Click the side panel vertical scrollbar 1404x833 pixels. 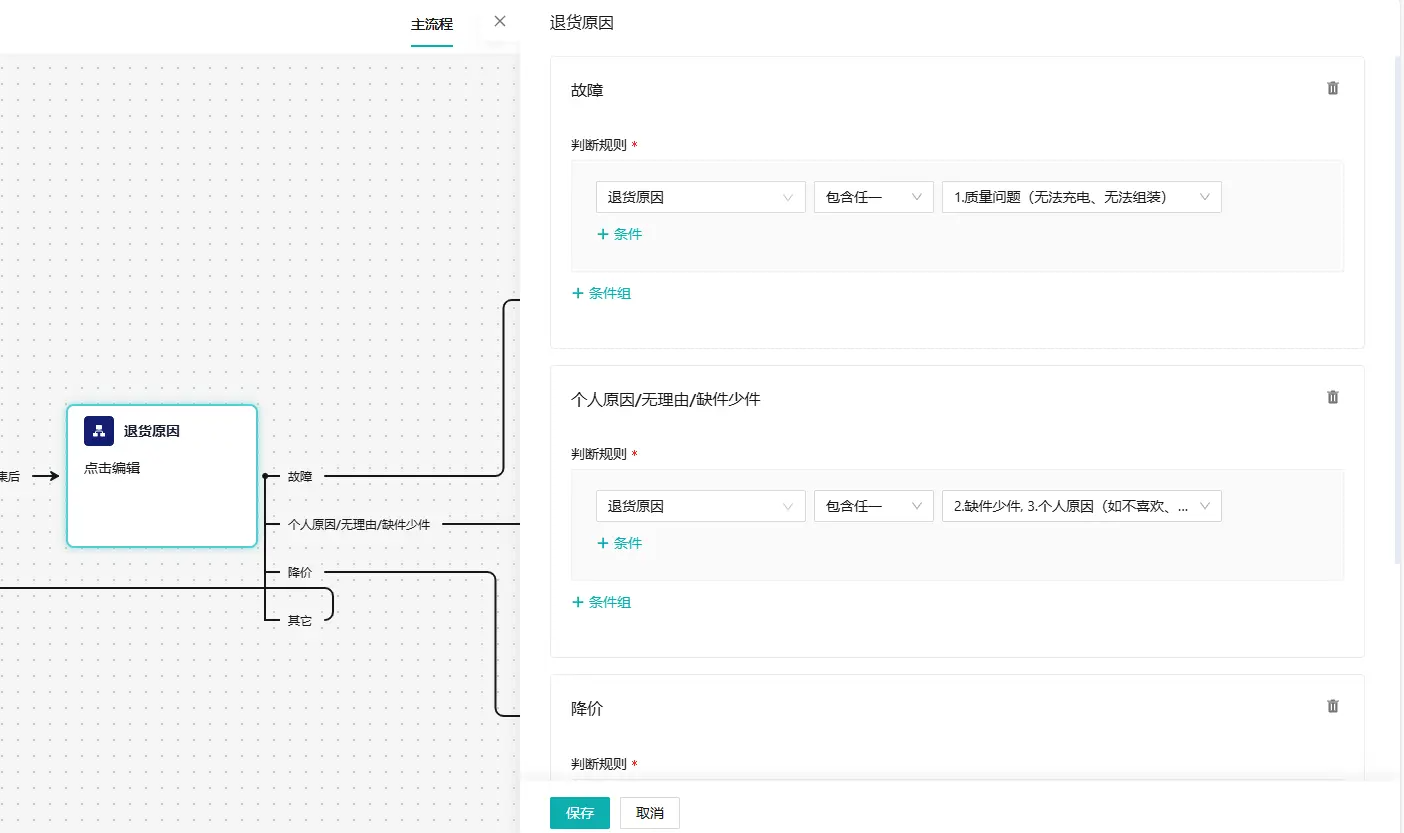(x=1398, y=310)
